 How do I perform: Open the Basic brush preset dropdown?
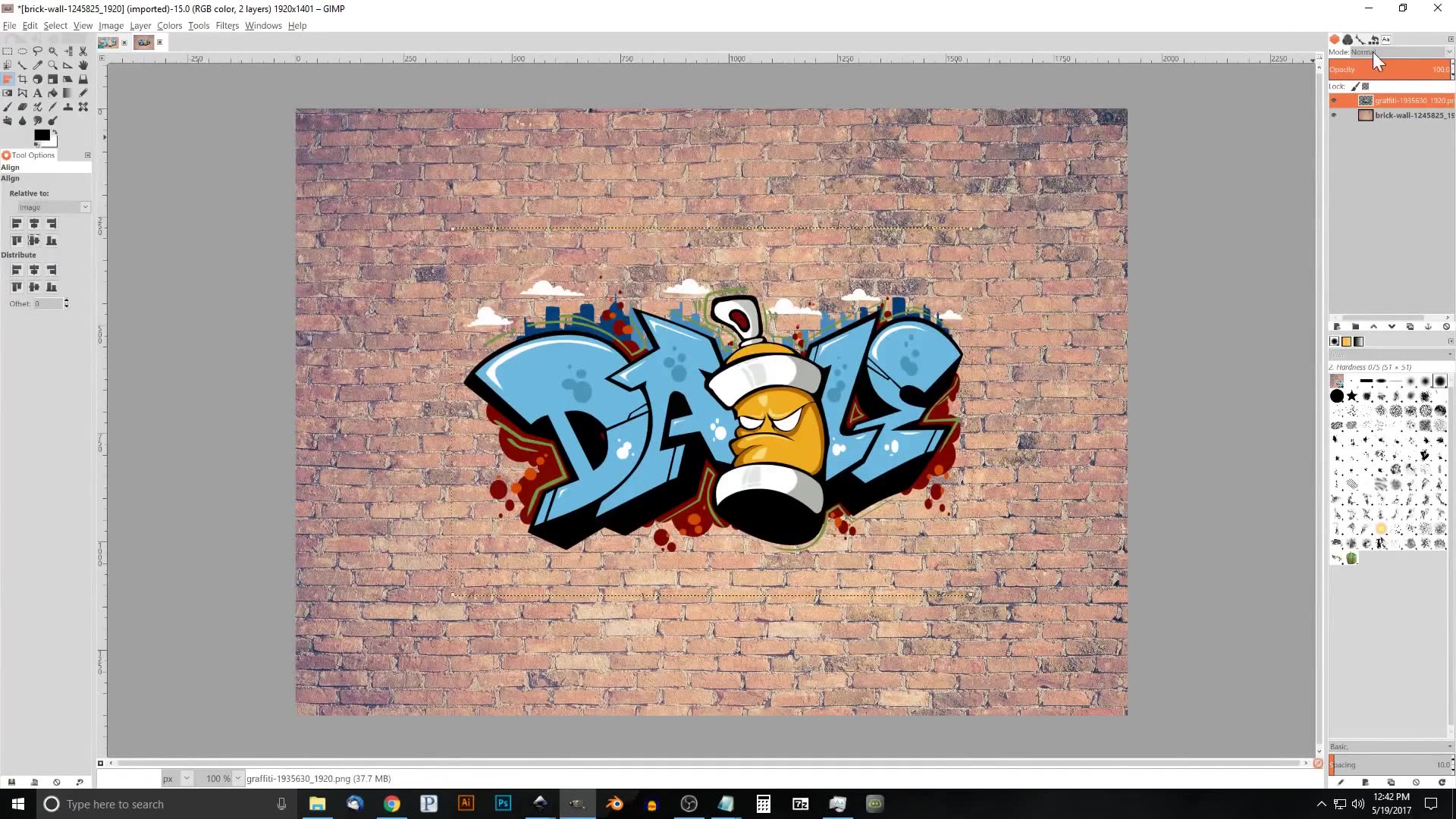pyautogui.click(x=1391, y=747)
